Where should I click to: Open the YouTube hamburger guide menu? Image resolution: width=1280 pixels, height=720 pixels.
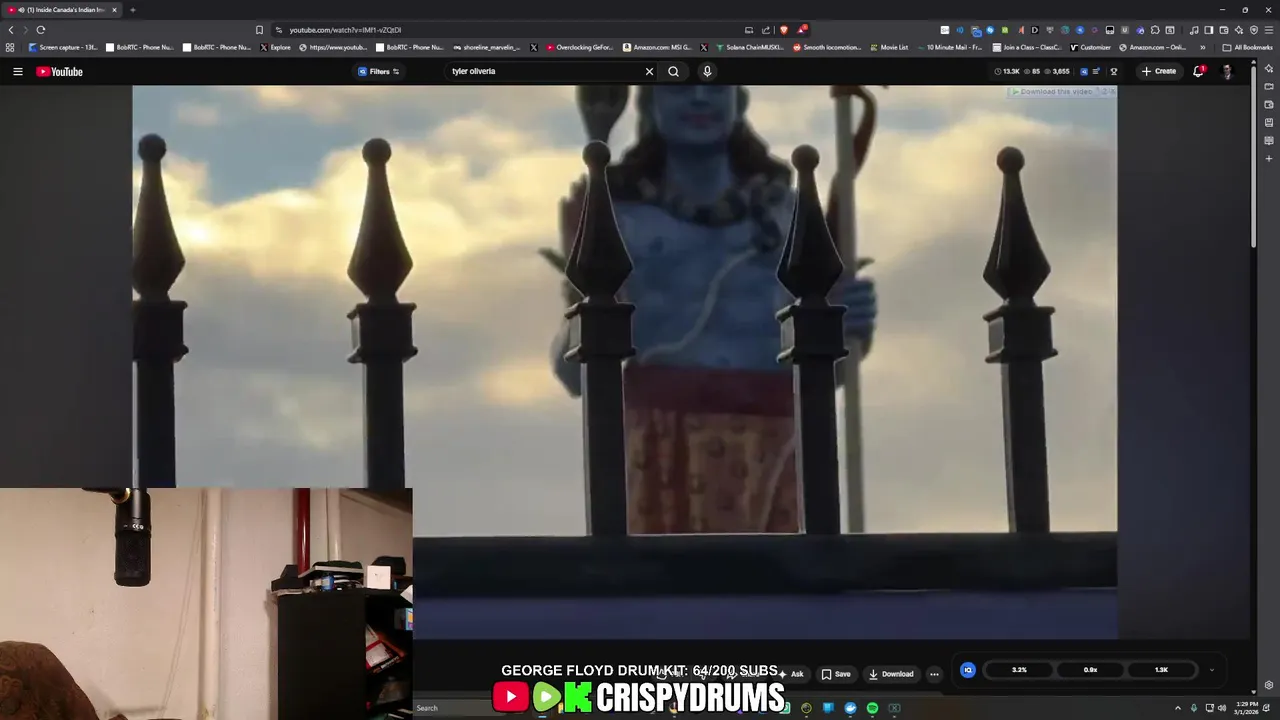[17, 71]
